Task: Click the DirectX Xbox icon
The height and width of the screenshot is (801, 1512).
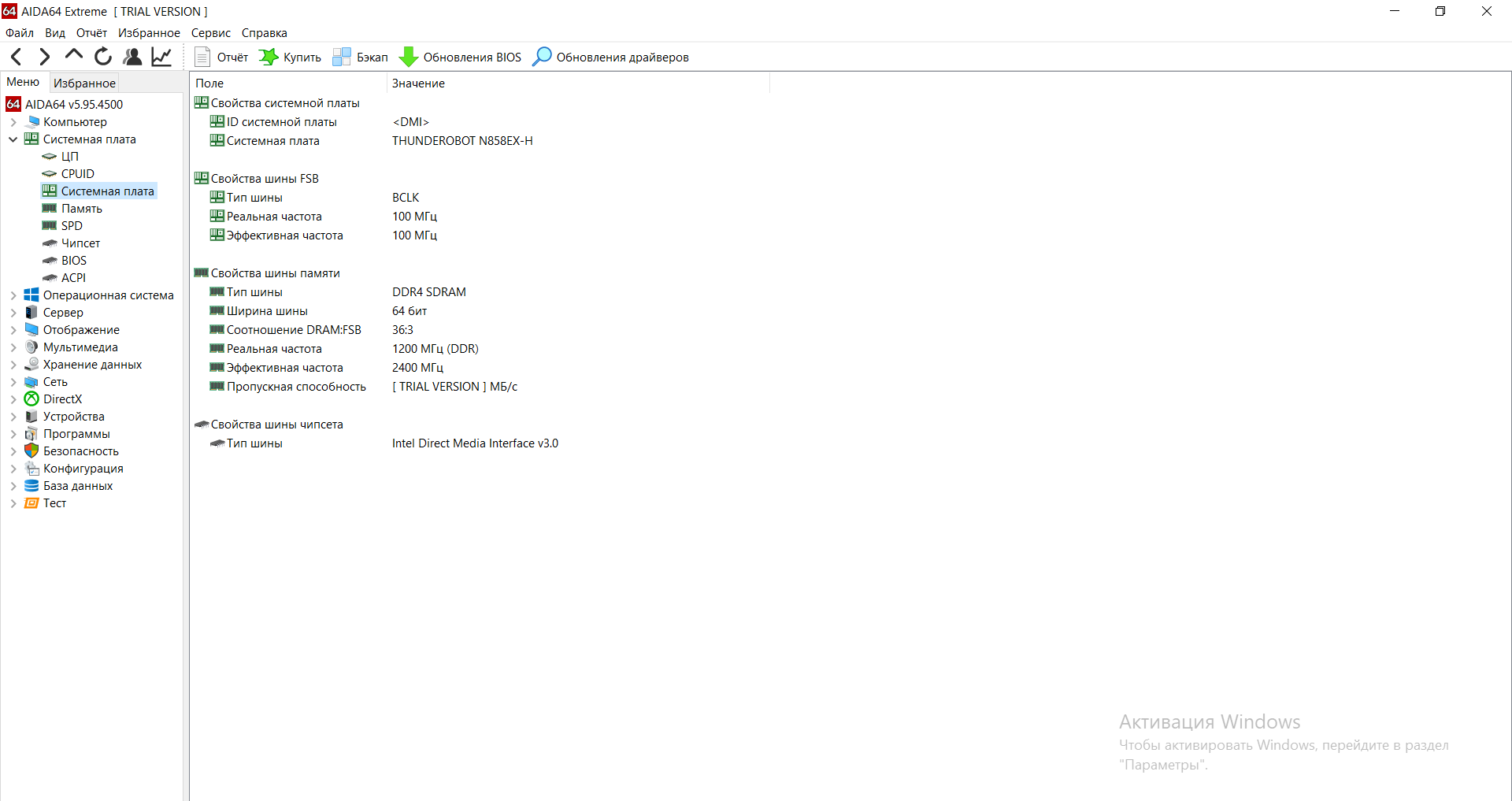Action: (x=31, y=399)
